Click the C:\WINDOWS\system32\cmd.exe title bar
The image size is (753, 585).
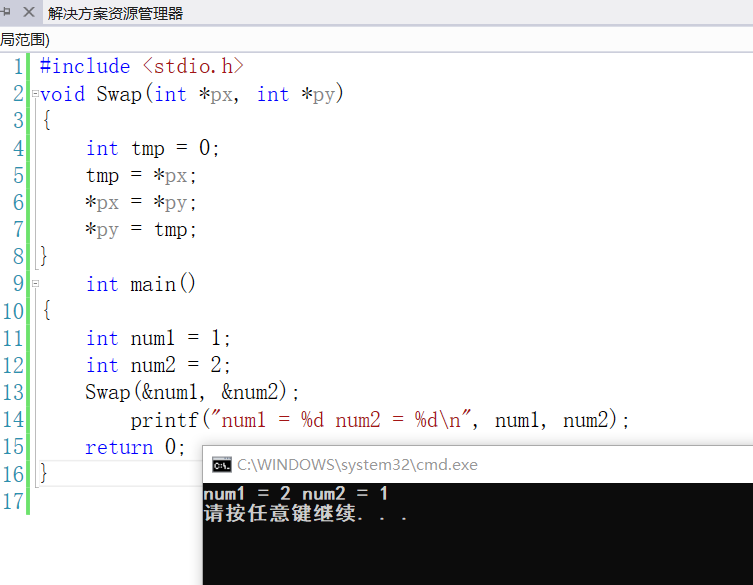(478, 464)
